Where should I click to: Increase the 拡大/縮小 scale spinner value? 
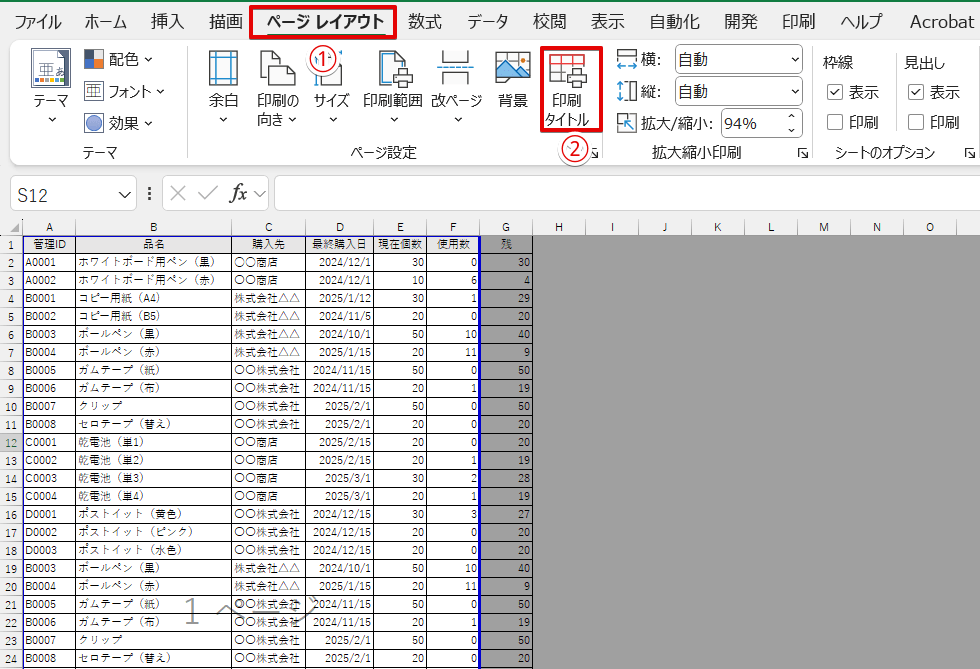pyautogui.click(x=793, y=117)
